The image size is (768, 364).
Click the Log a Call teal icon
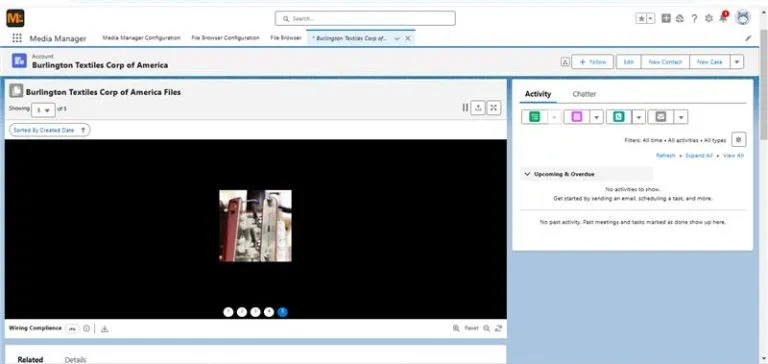pos(619,117)
